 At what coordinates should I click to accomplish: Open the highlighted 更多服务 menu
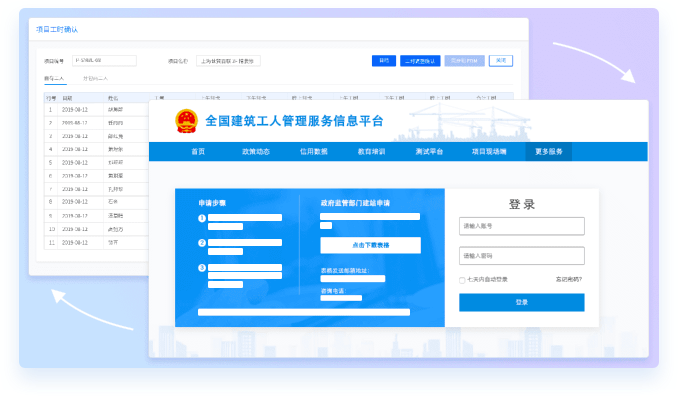[x=548, y=151]
